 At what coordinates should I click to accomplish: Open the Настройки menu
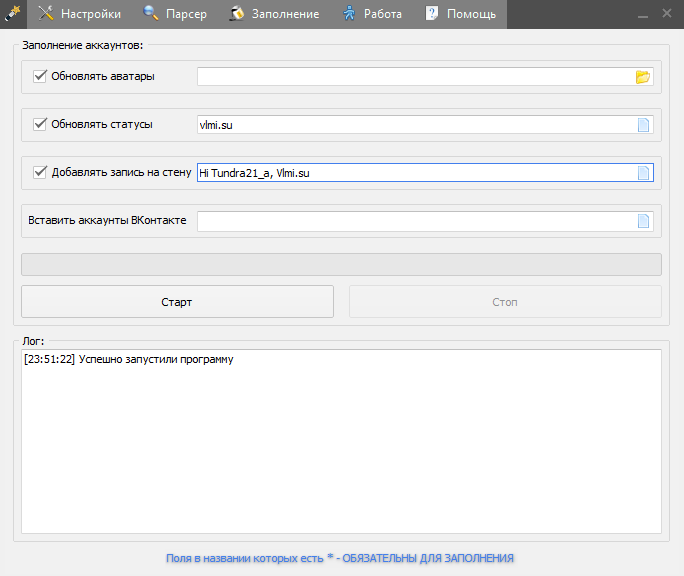click(x=80, y=14)
